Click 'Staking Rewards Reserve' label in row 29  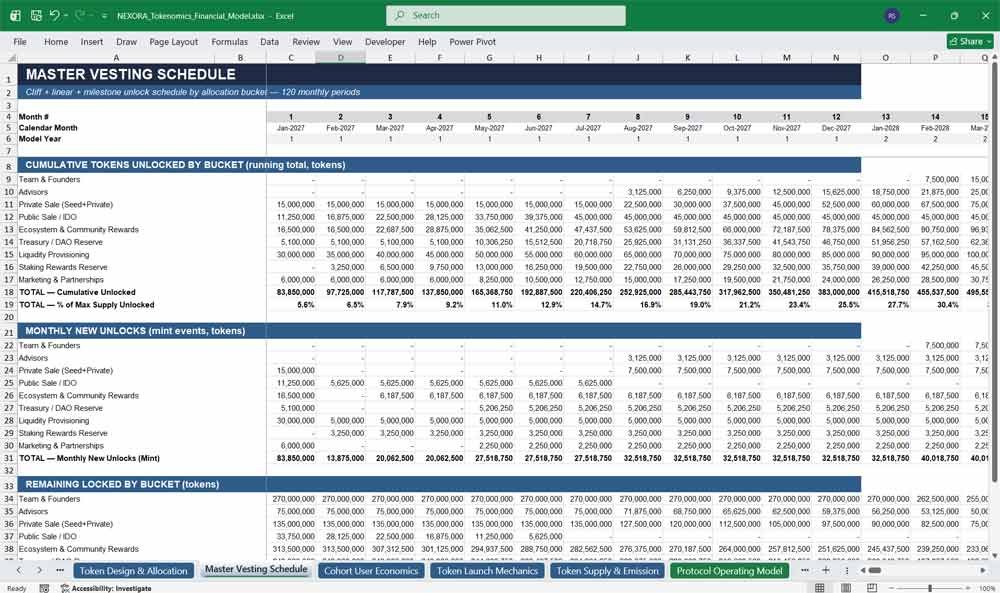(62, 433)
